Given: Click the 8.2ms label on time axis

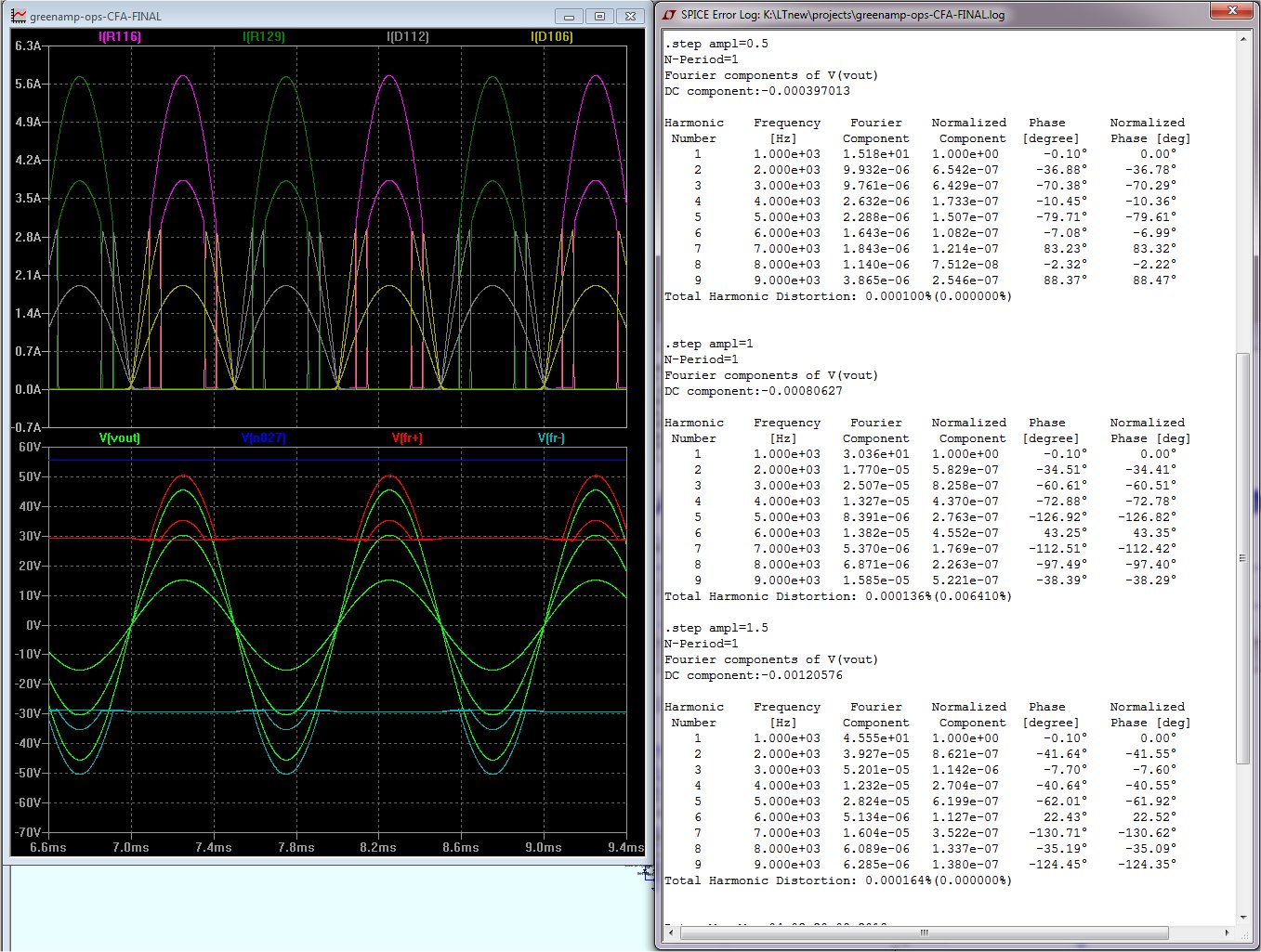Looking at the screenshot, I should pos(378,847).
